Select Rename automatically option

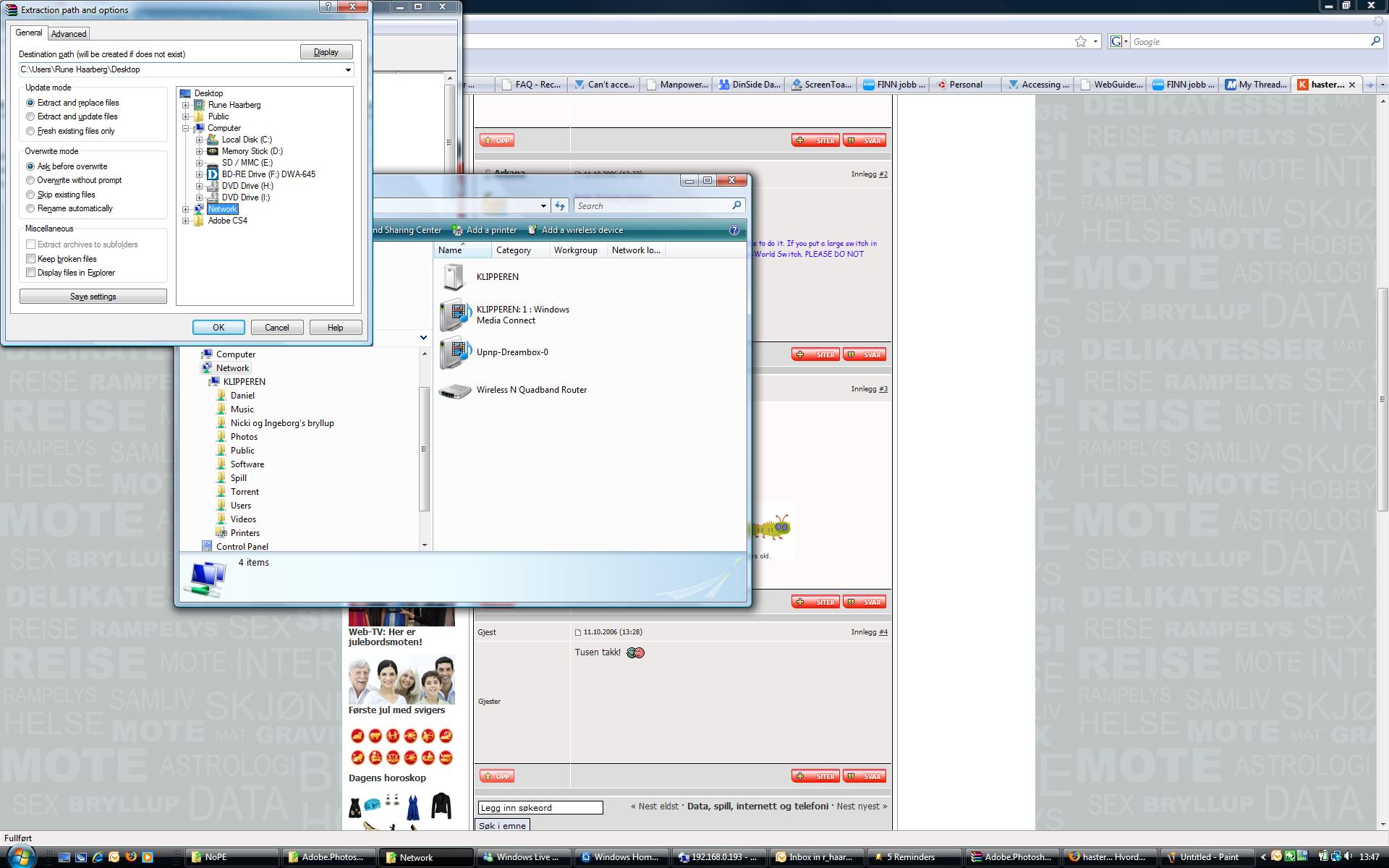tap(30, 208)
